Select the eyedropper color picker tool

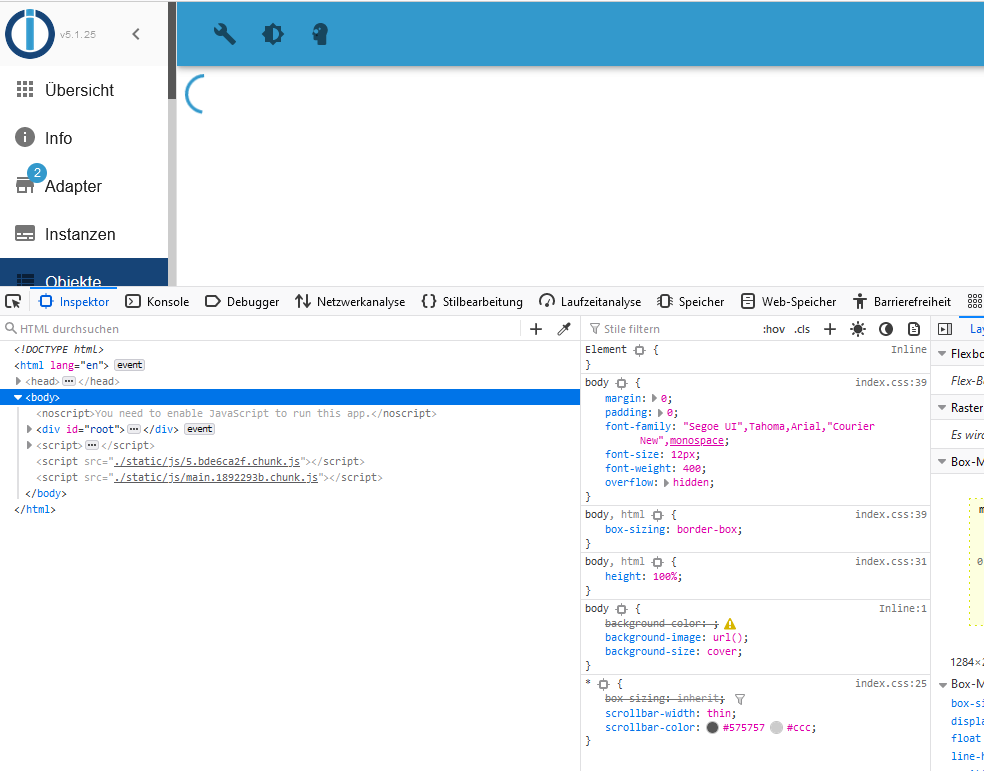pyautogui.click(x=564, y=329)
